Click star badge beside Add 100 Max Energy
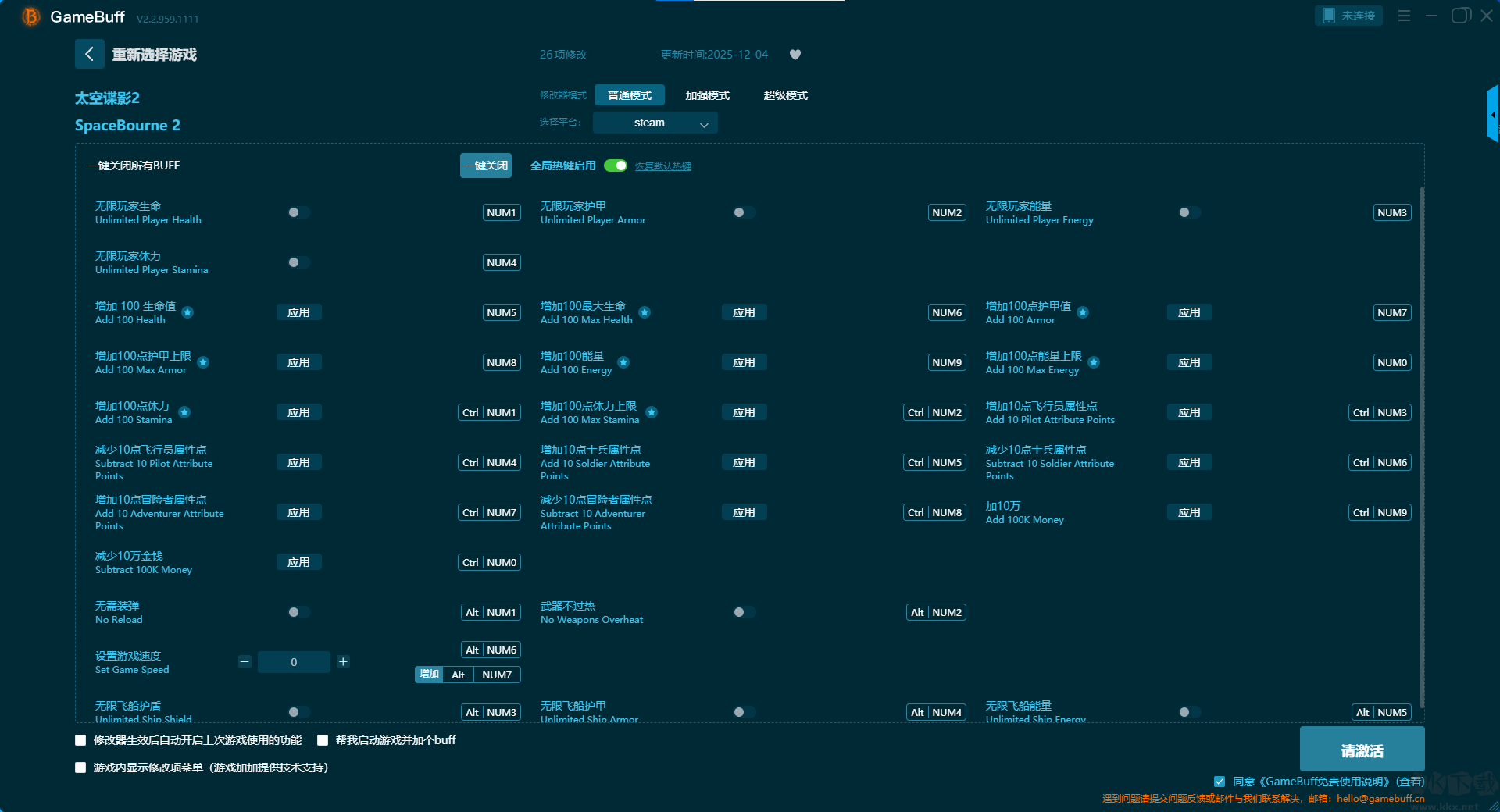 click(x=1094, y=362)
